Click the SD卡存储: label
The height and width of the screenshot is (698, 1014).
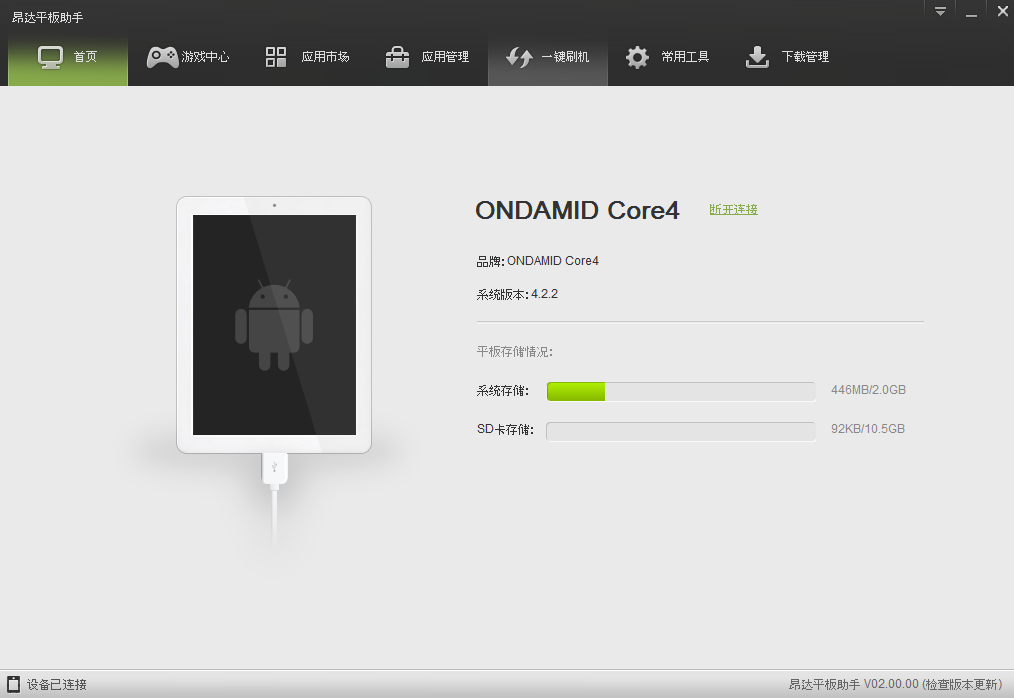tap(505, 430)
